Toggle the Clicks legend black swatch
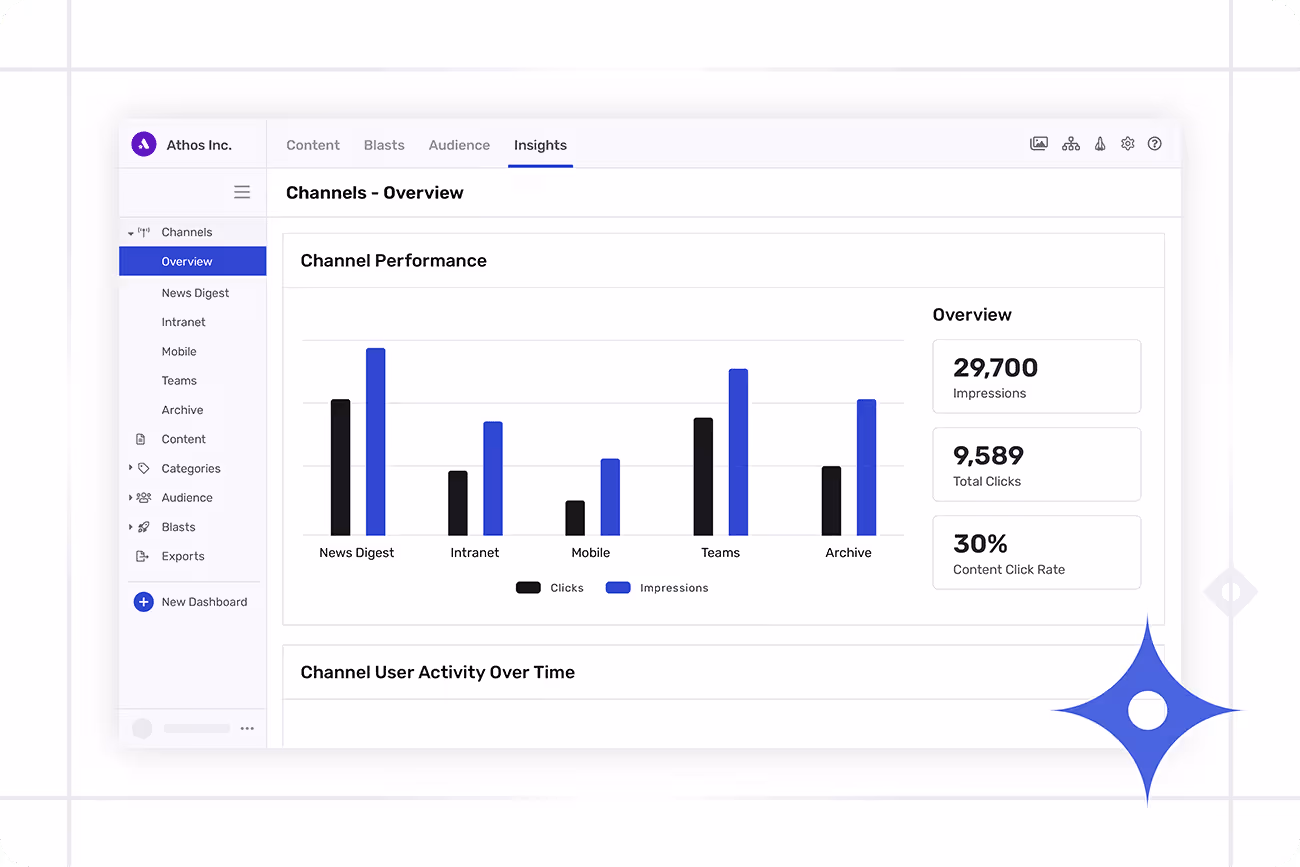The image size is (1300, 867). pos(528,588)
